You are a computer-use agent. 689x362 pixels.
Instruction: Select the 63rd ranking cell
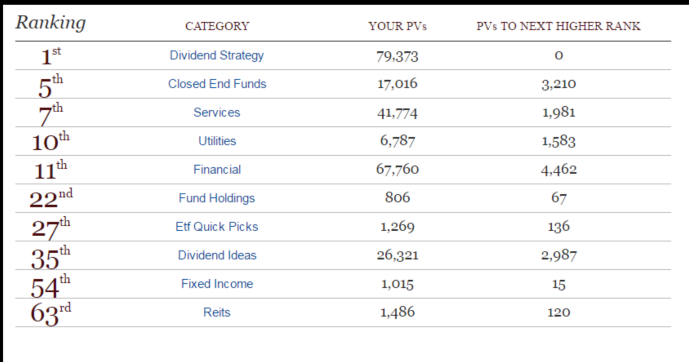[x=51, y=314]
